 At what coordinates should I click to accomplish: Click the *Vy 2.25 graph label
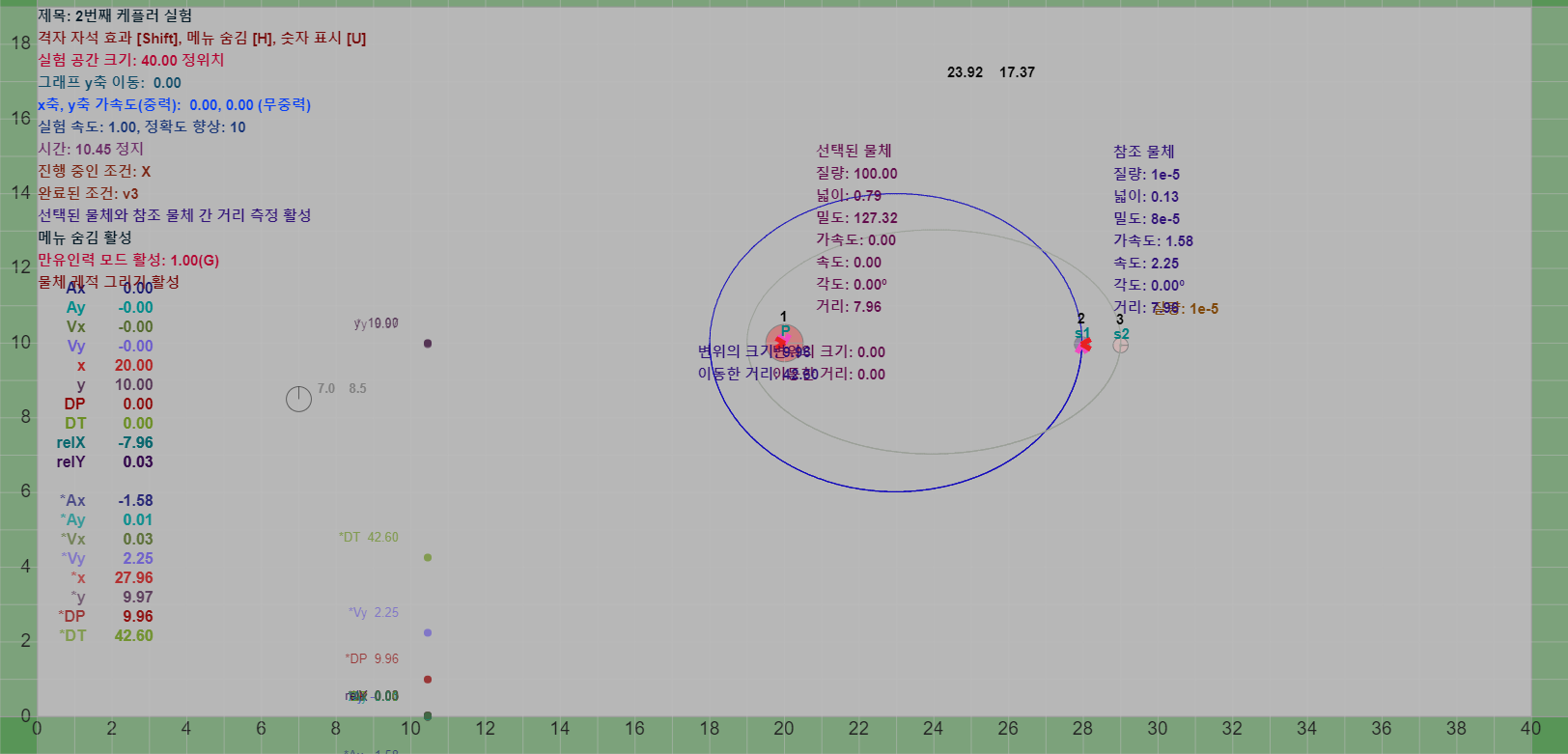tap(374, 612)
